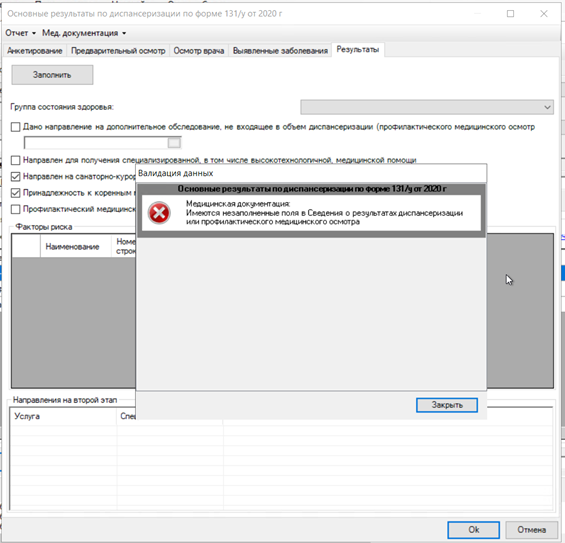This screenshot has height=543, width=565.
Task: Switch to the Анкетирование tab
Action: point(35,51)
